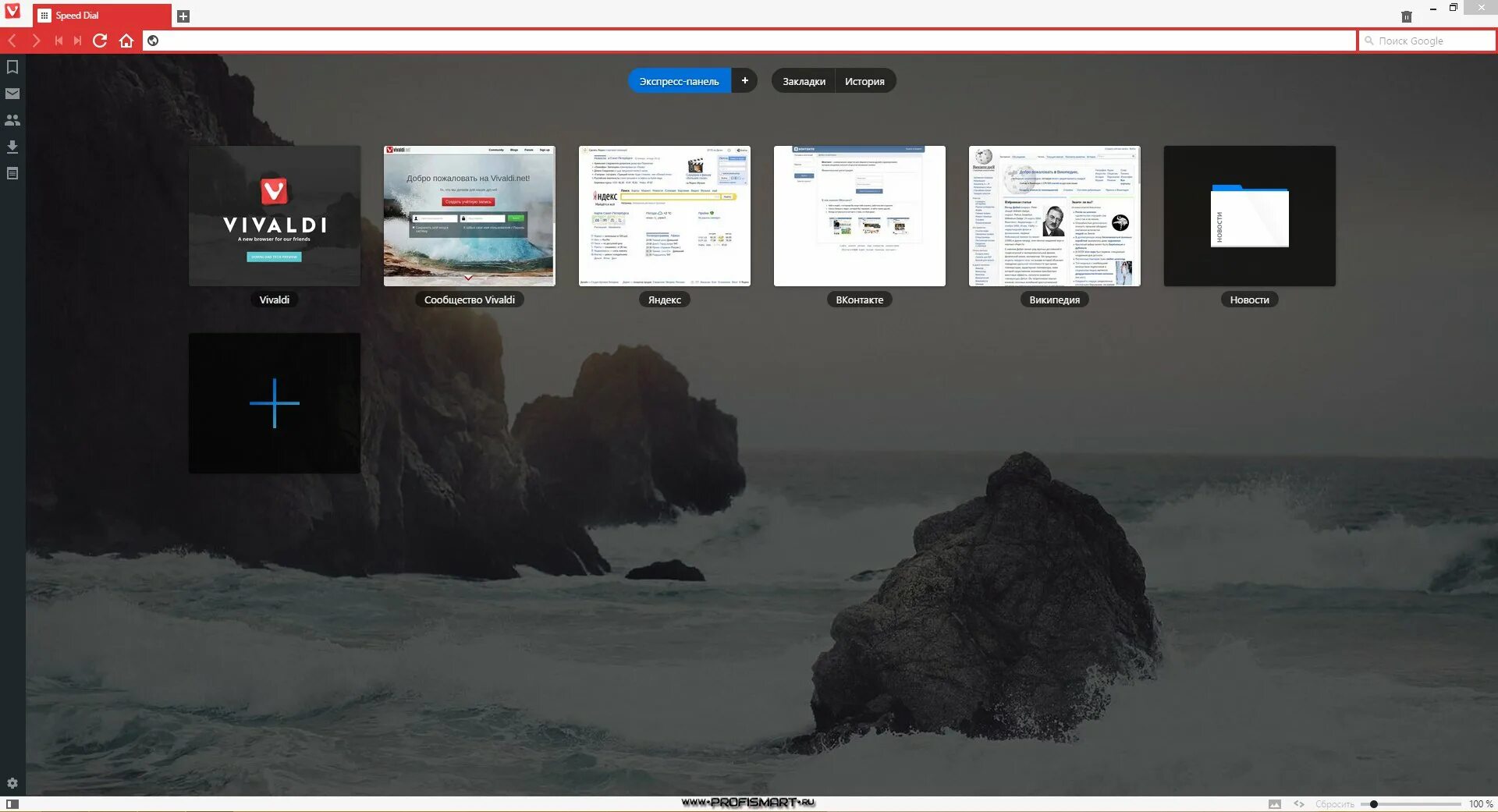Image resolution: width=1498 pixels, height=812 pixels.
Task: Open Сообщество Vivaldi speed dial
Action: pyautogui.click(x=470, y=216)
